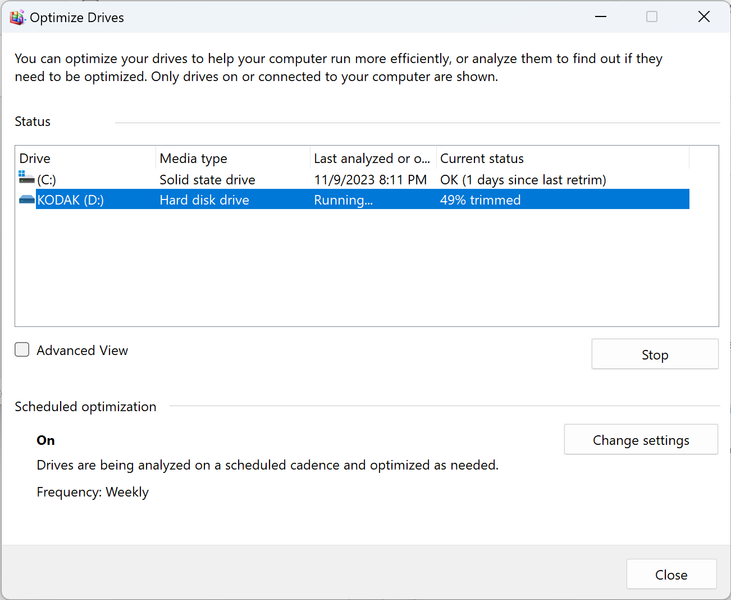Enable the Advanced View checkbox
Screen dimensions: 731x600
(x=22, y=350)
